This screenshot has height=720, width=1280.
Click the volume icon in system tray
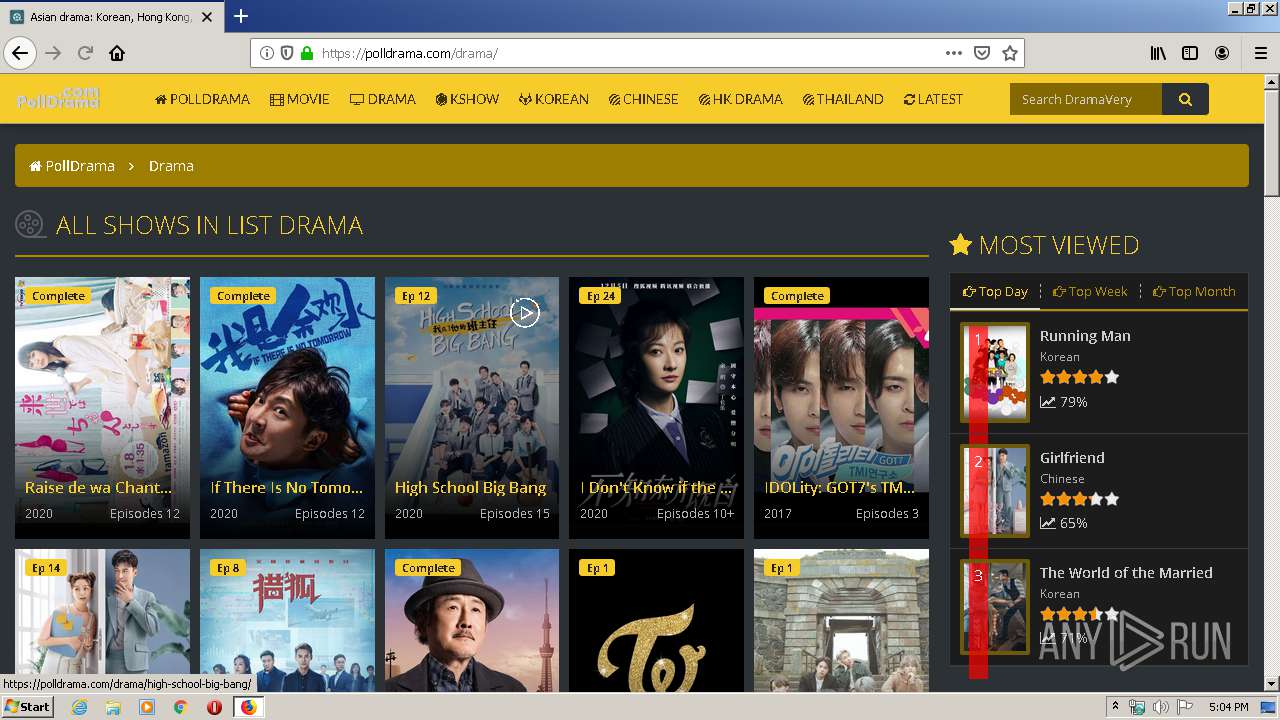pyautogui.click(x=1160, y=707)
